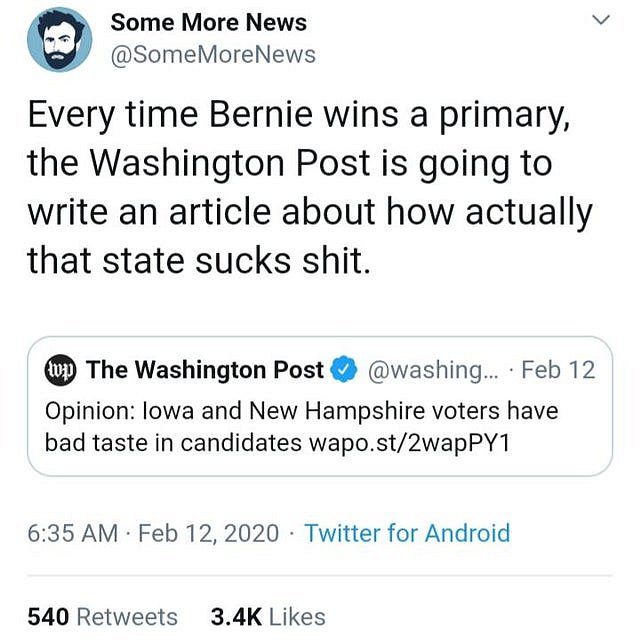Click "the Washington Post is going to" line
This screenshot has height=640, width=640.
[x=290, y=164]
